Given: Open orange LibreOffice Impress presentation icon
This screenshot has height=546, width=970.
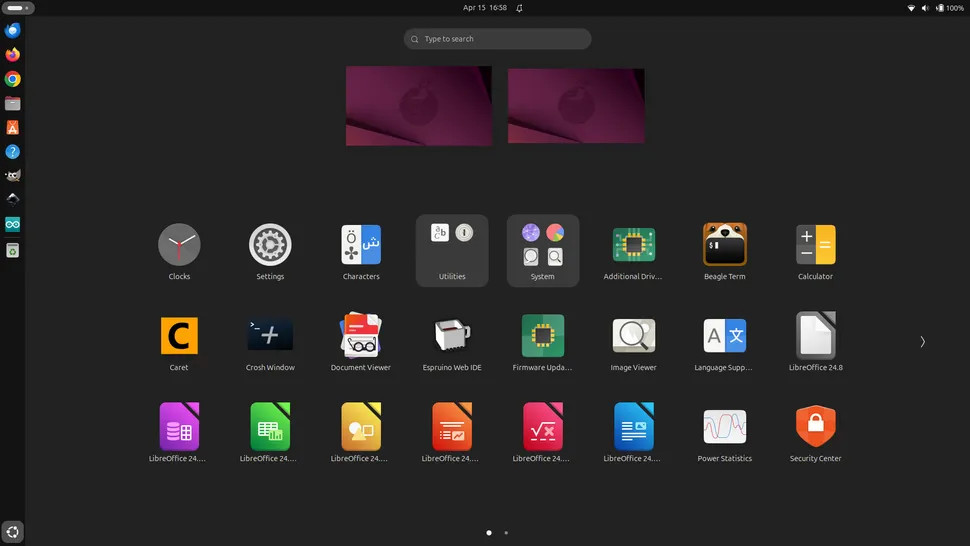Looking at the screenshot, I should tap(452, 427).
